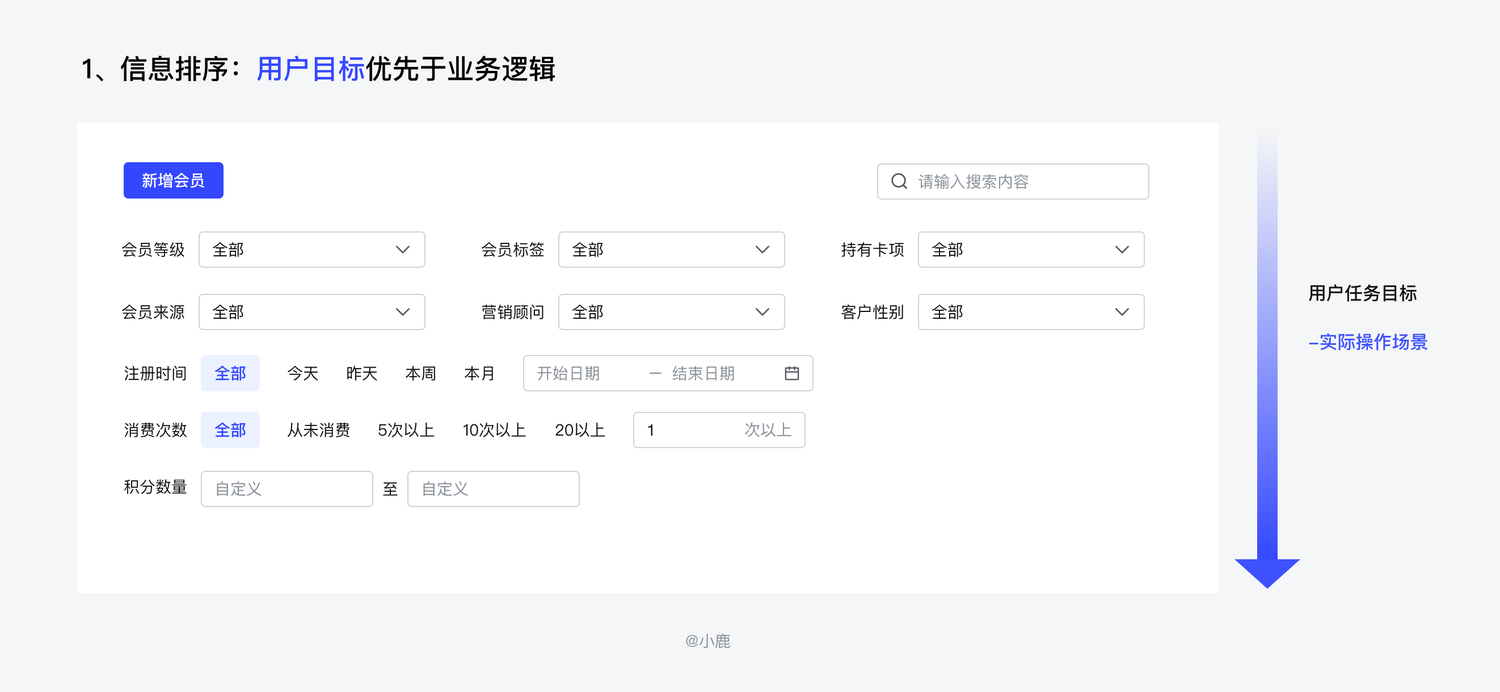Screen dimensions: 1500x692
Task: Select 10次以上 consumption option
Action: (x=494, y=430)
